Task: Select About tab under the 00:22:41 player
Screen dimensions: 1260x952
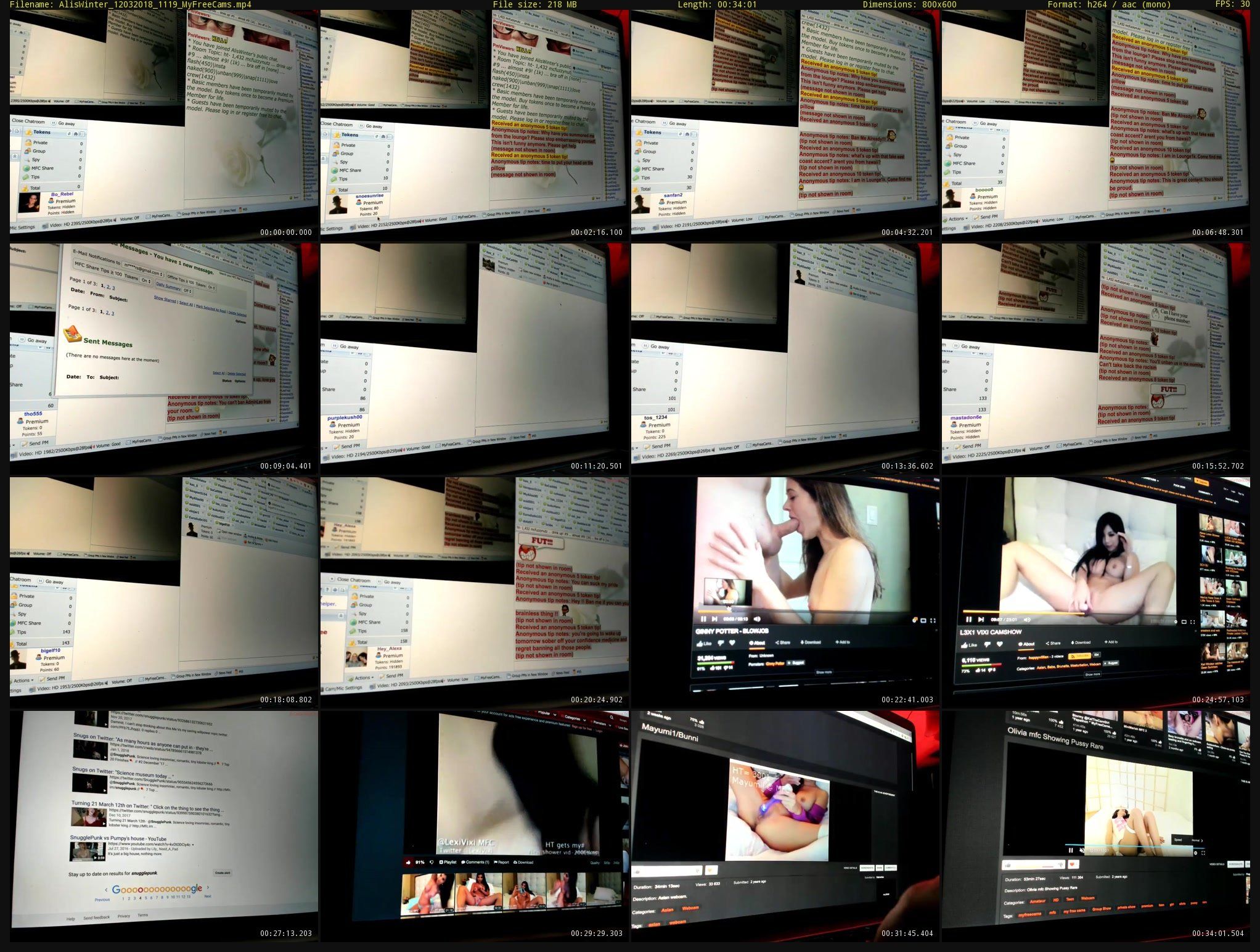Action: 757,643
